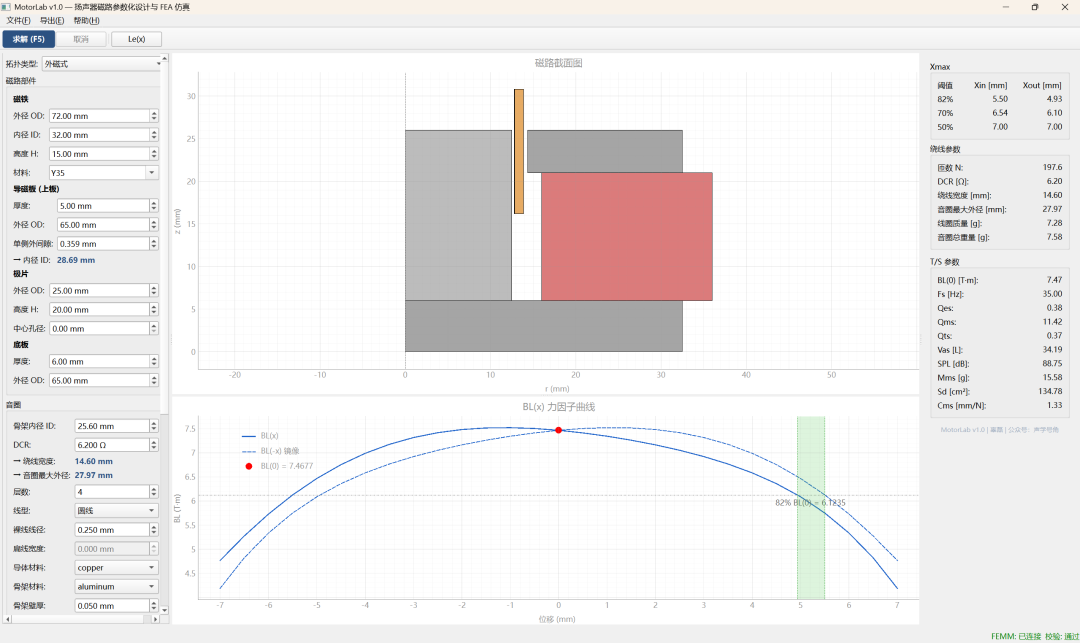Click the DCR 6.200 Ω input field
This screenshot has height=643, width=1080.
pos(110,445)
